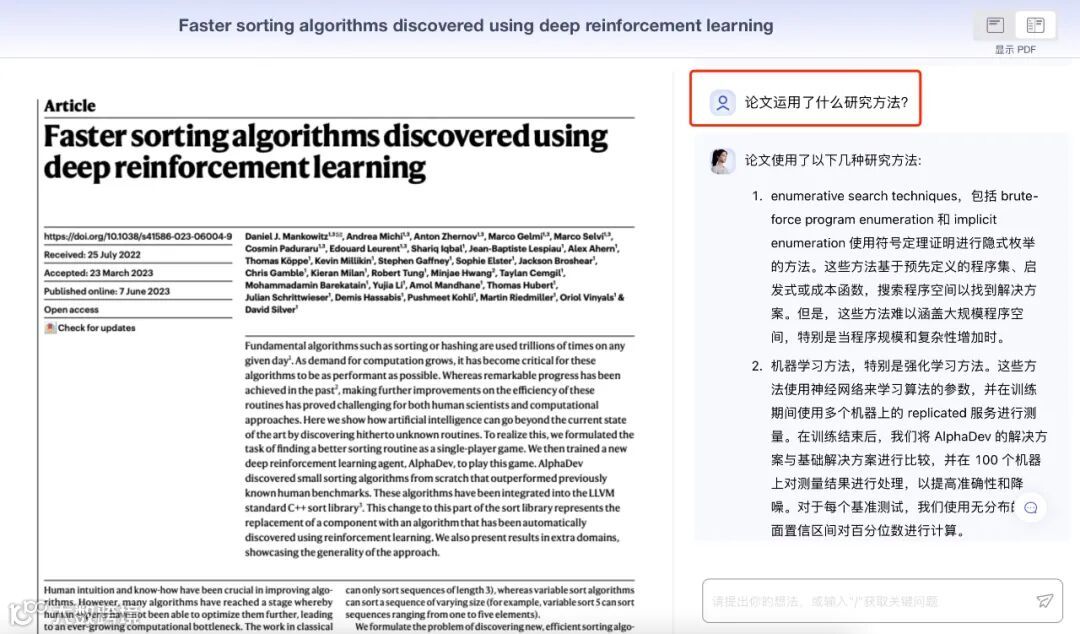
Task: Open the DOI link 10.1038/s41586-023-06004-9
Action: 138,236
